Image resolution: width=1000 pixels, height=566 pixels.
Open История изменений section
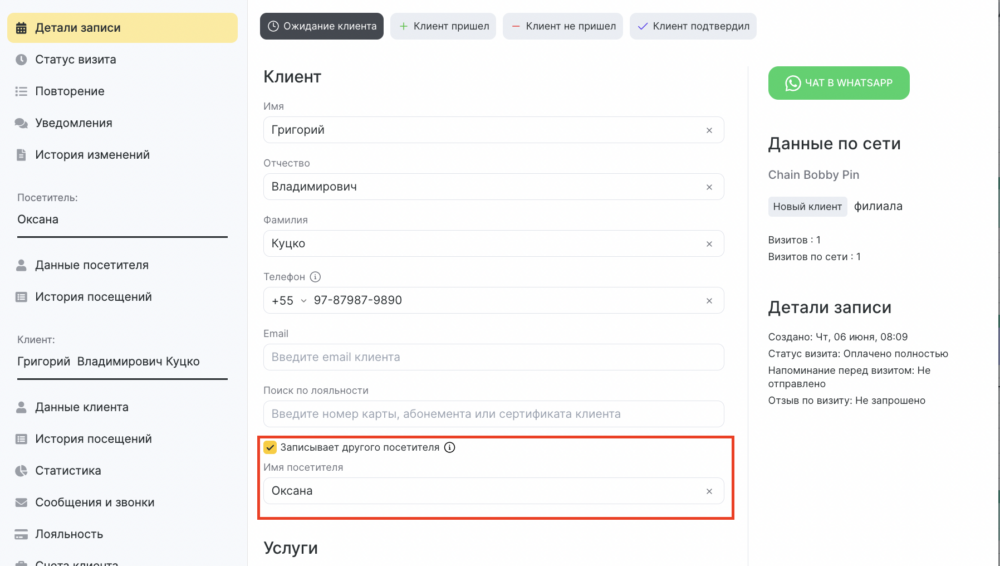point(92,154)
